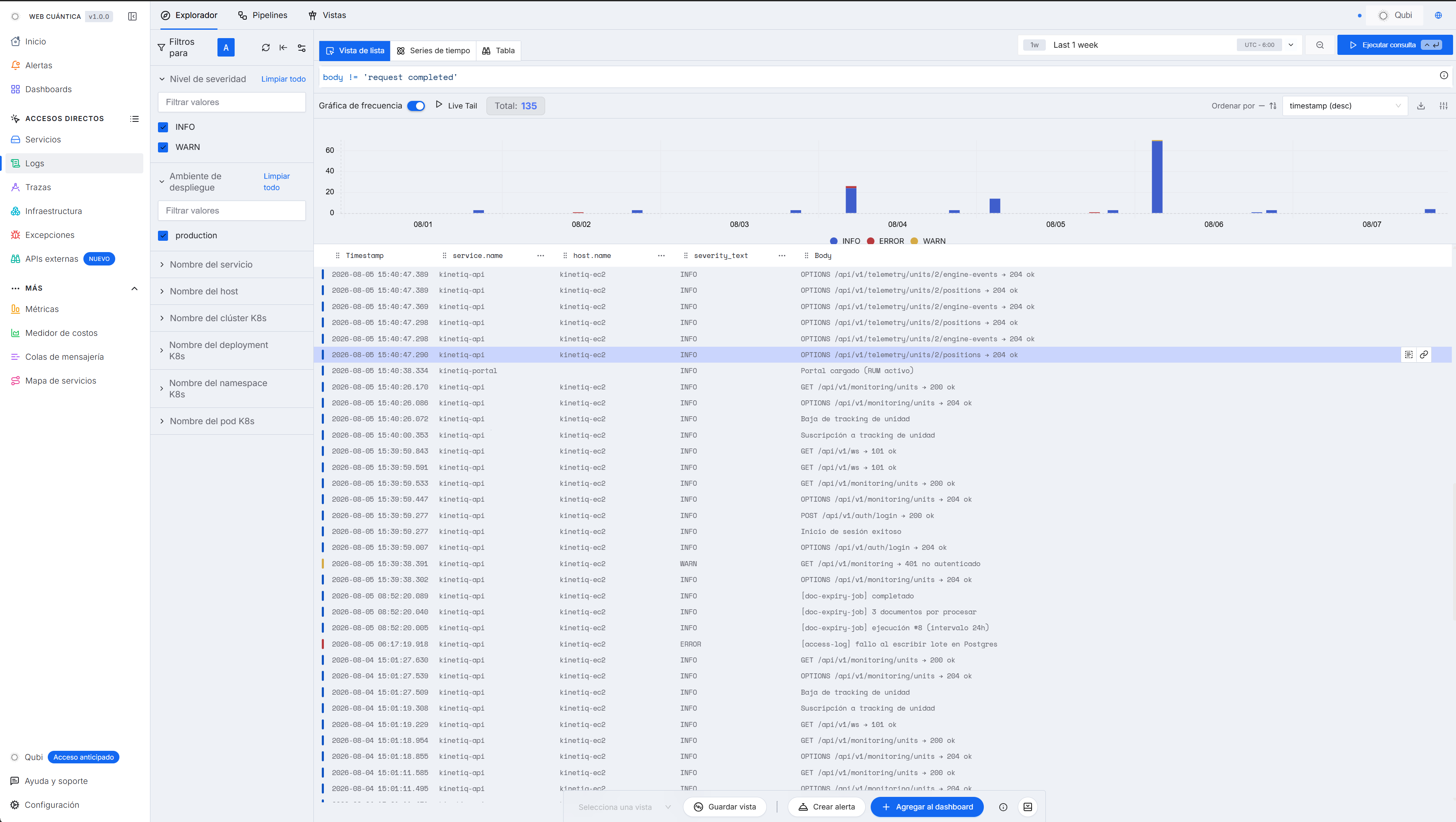Click Guardar vista button
This screenshot has height=822, width=1456.
724,807
